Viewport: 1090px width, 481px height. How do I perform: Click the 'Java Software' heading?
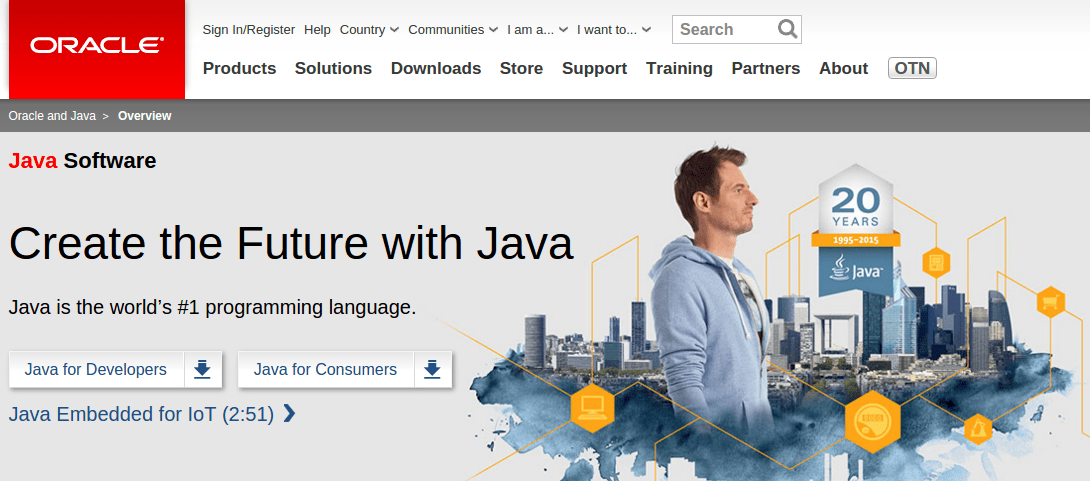point(82,161)
